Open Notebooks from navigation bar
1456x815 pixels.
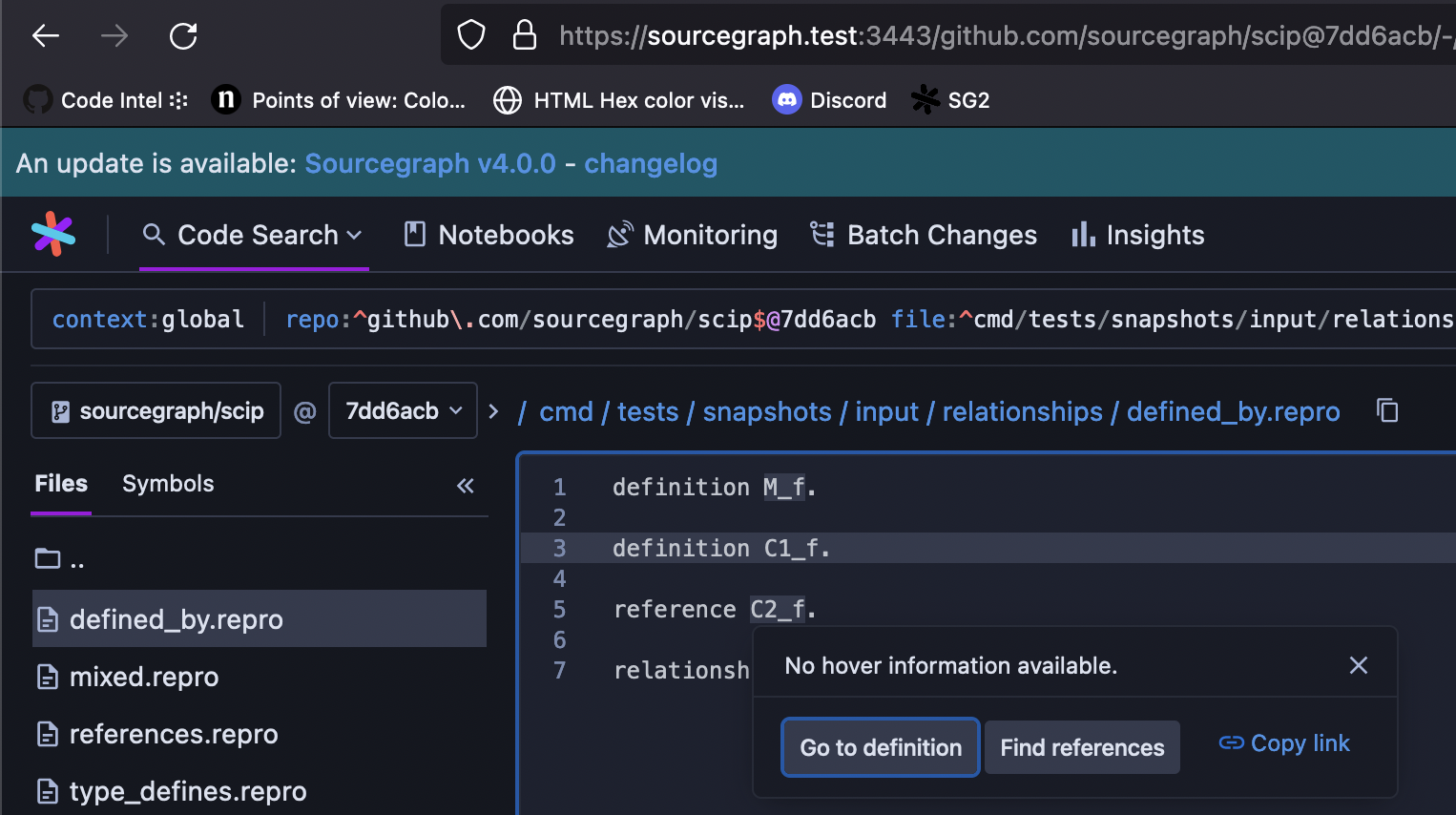(x=489, y=235)
